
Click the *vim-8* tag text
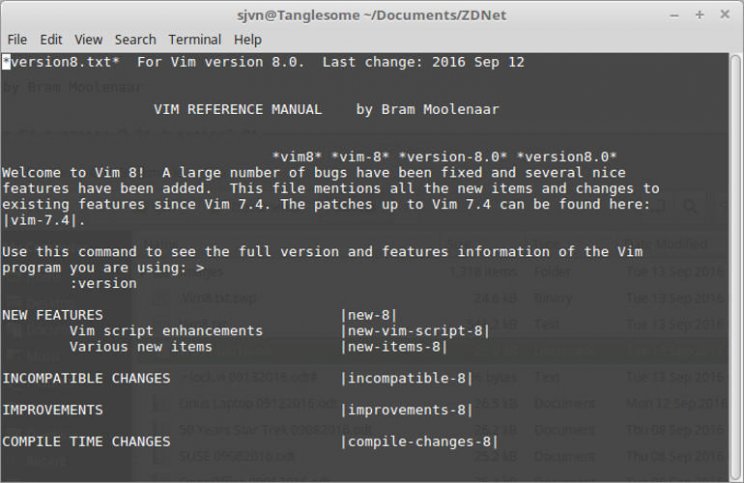tap(360, 157)
